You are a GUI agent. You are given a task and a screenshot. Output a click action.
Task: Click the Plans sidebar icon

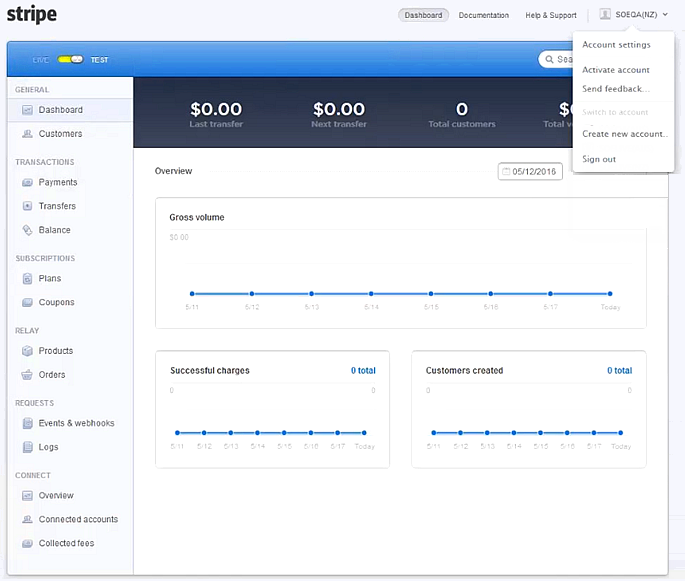[27, 278]
